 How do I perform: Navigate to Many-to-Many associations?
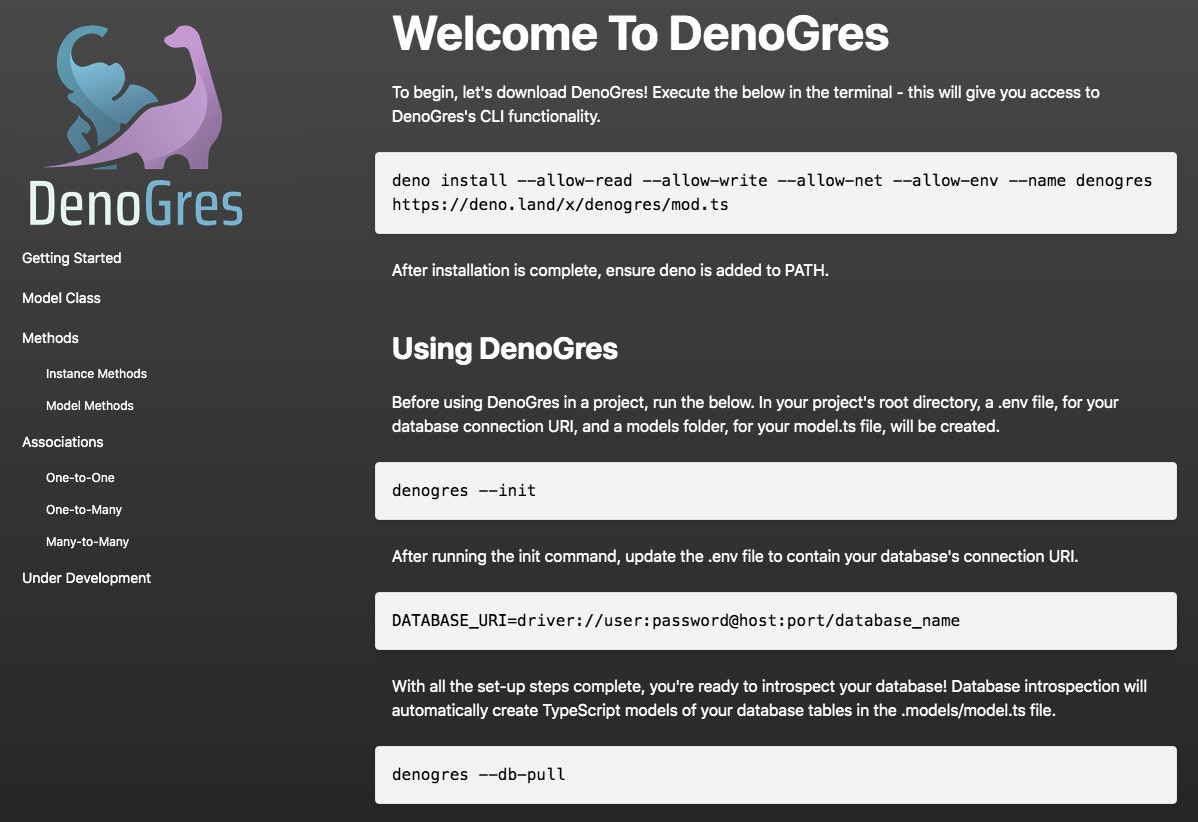coord(87,542)
